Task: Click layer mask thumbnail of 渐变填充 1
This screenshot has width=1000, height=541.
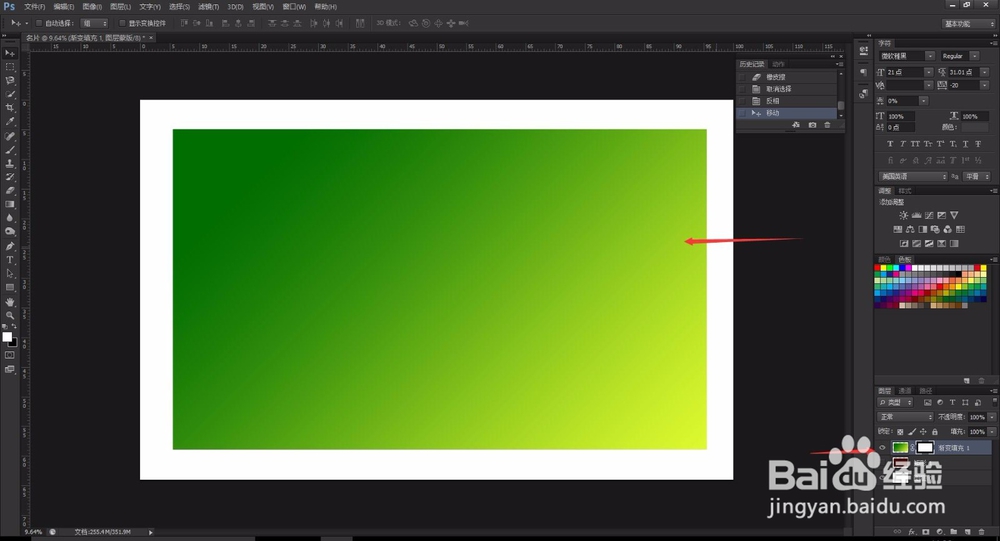Action: click(x=925, y=448)
